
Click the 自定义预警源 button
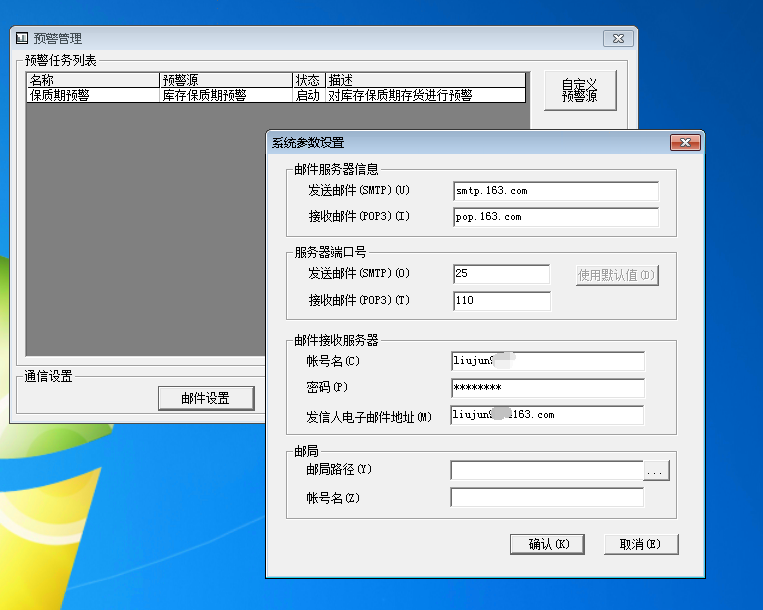click(x=580, y=90)
